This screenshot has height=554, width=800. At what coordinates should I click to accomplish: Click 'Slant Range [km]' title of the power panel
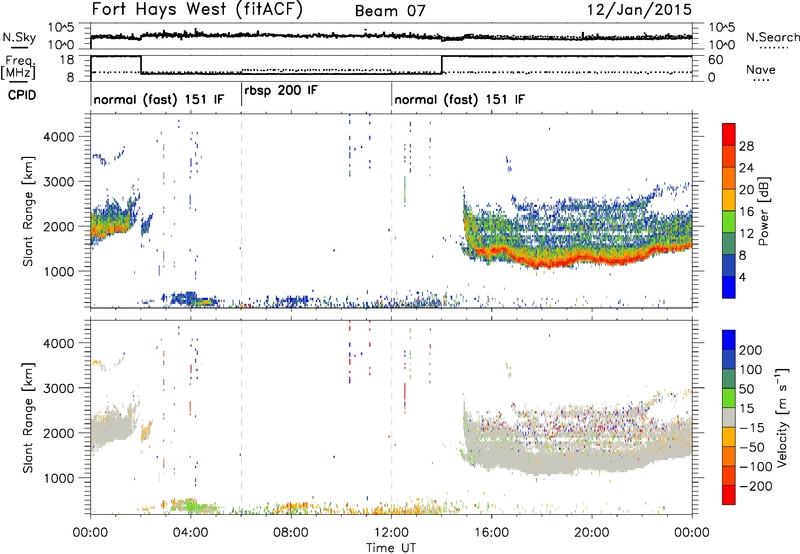28,211
